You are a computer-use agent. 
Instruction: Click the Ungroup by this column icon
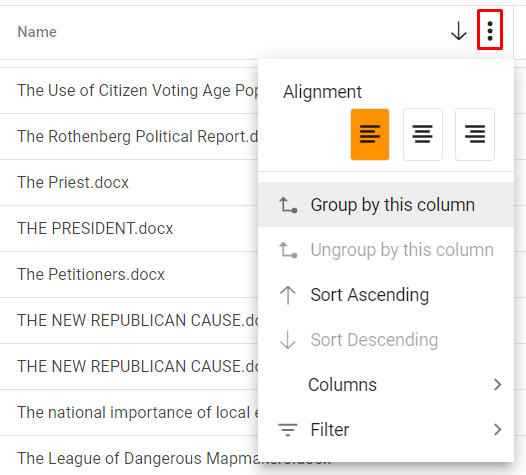pyautogui.click(x=288, y=250)
